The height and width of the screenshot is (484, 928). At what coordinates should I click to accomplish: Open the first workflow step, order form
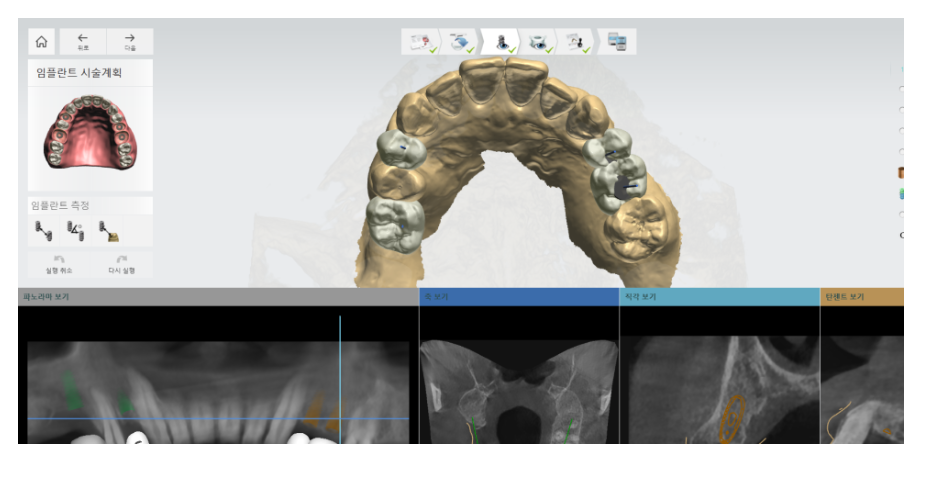pyautogui.click(x=422, y=42)
